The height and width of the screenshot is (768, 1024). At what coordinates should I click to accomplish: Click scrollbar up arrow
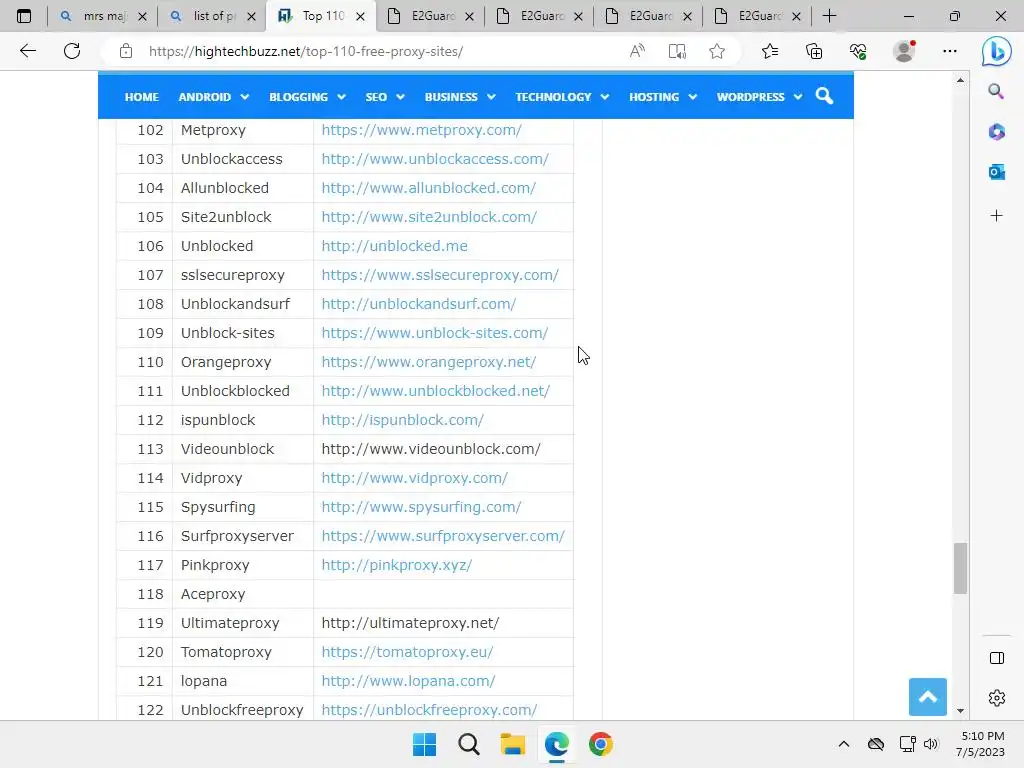960,80
